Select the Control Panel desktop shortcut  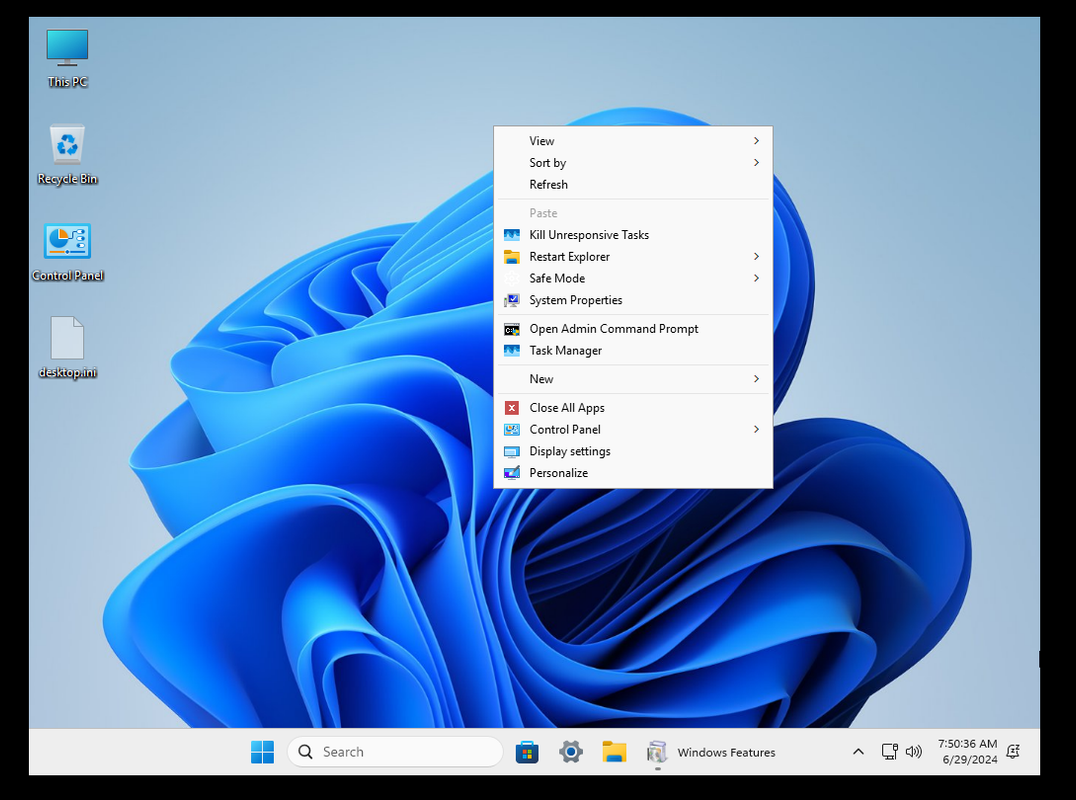pos(67,252)
